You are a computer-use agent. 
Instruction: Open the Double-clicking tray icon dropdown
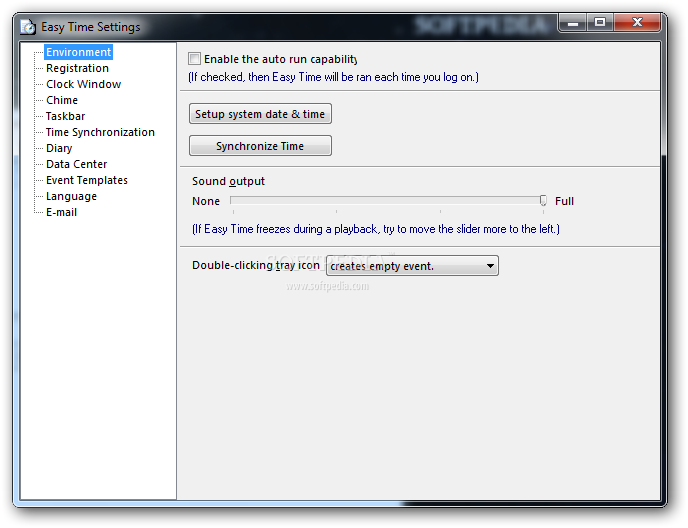[412, 266]
